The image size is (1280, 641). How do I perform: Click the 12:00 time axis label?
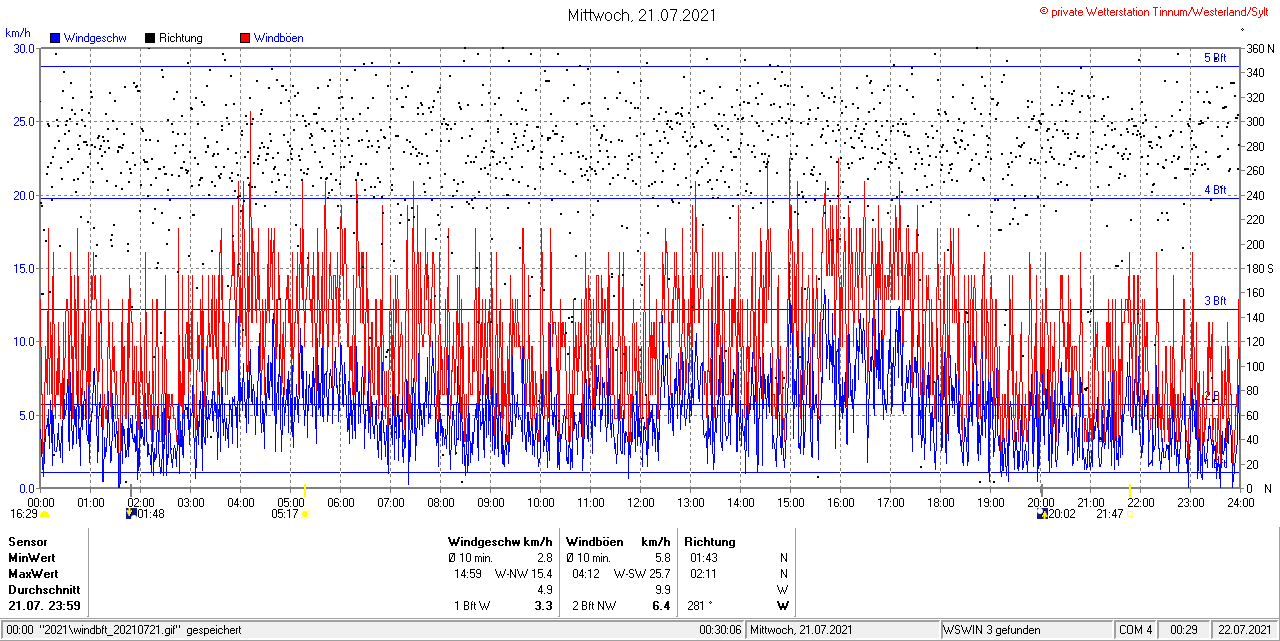coord(641,502)
